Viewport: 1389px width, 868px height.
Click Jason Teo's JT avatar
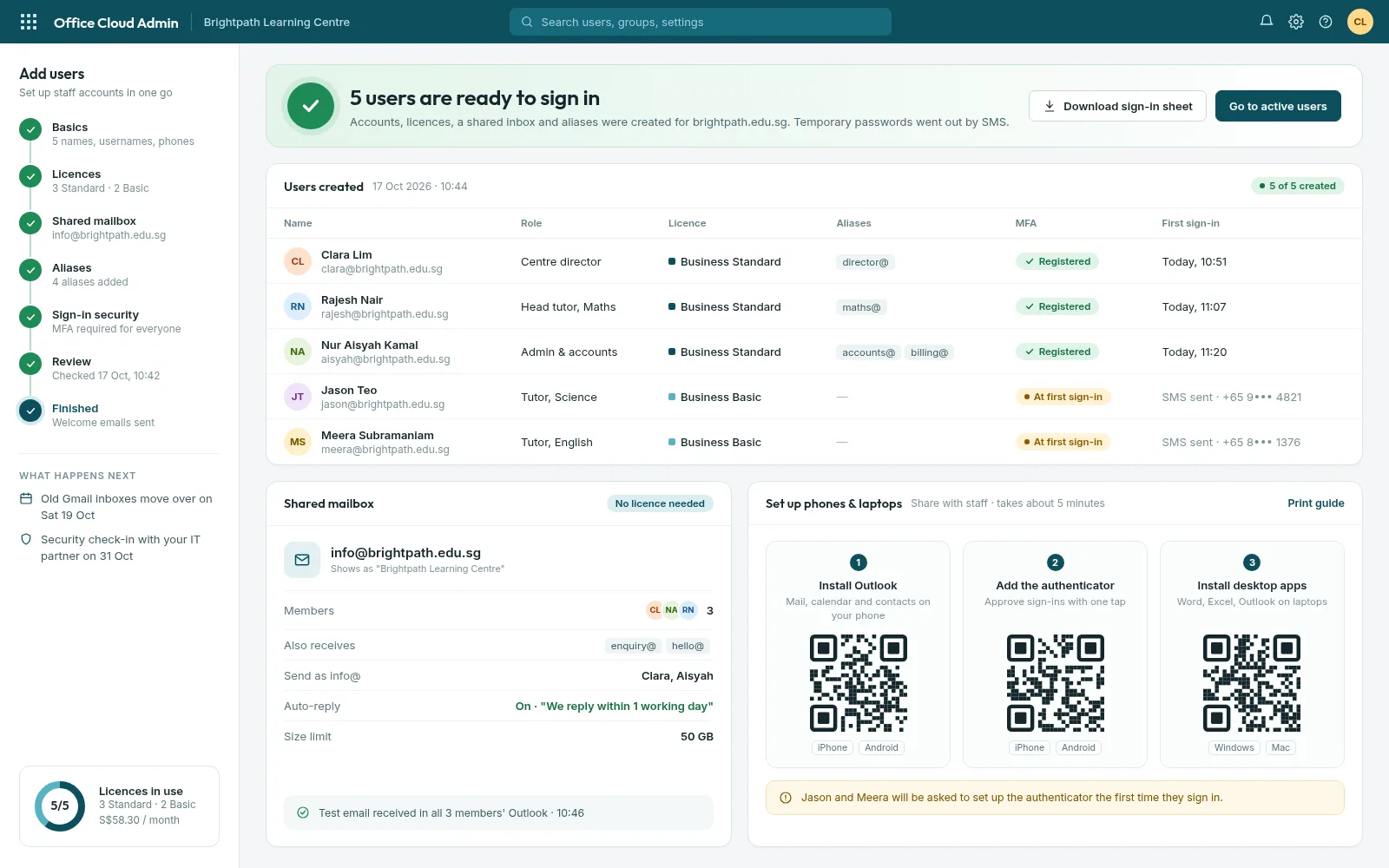tap(298, 397)
